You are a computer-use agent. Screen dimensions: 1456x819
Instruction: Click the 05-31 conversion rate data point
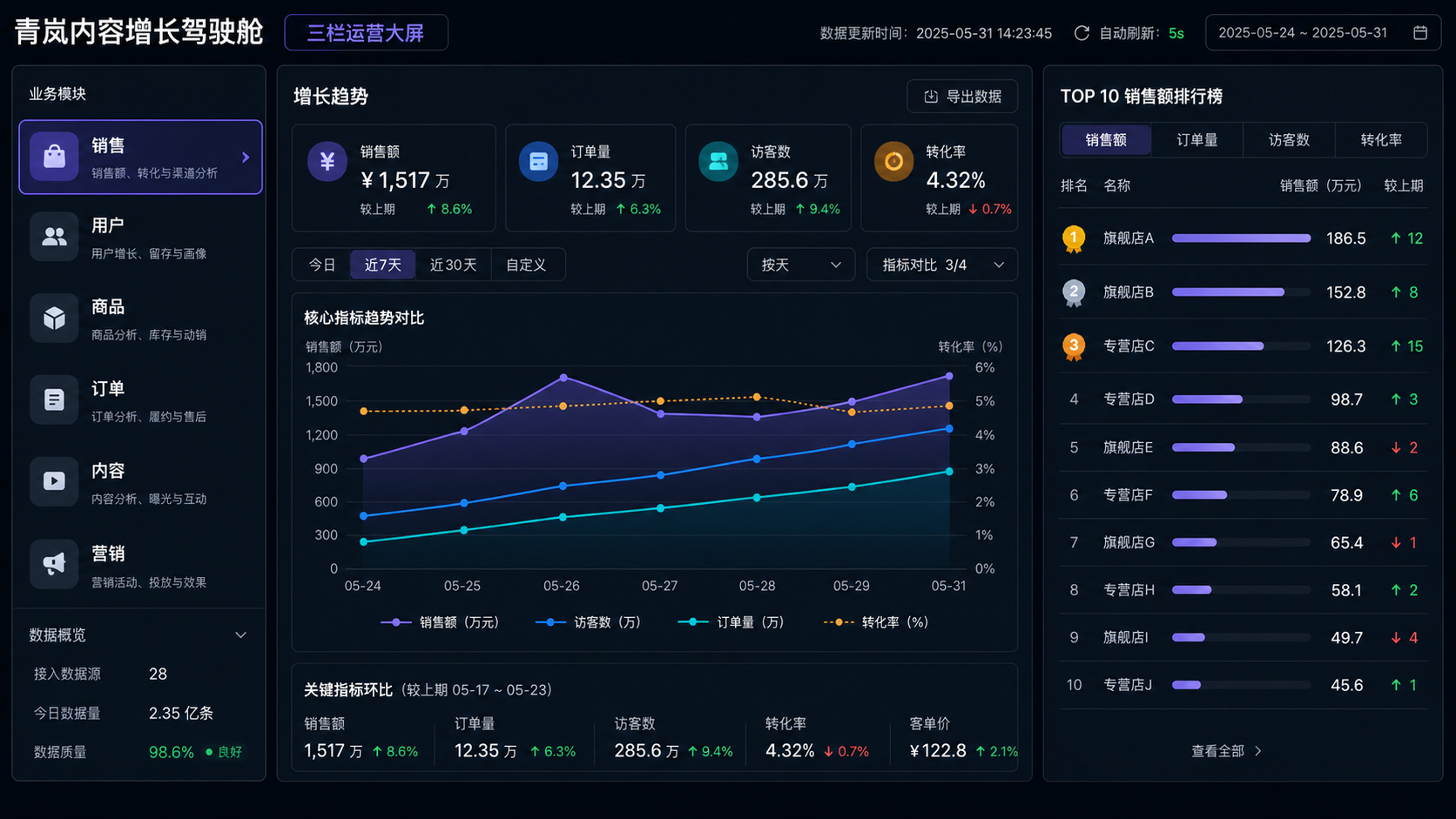[949, 406]
